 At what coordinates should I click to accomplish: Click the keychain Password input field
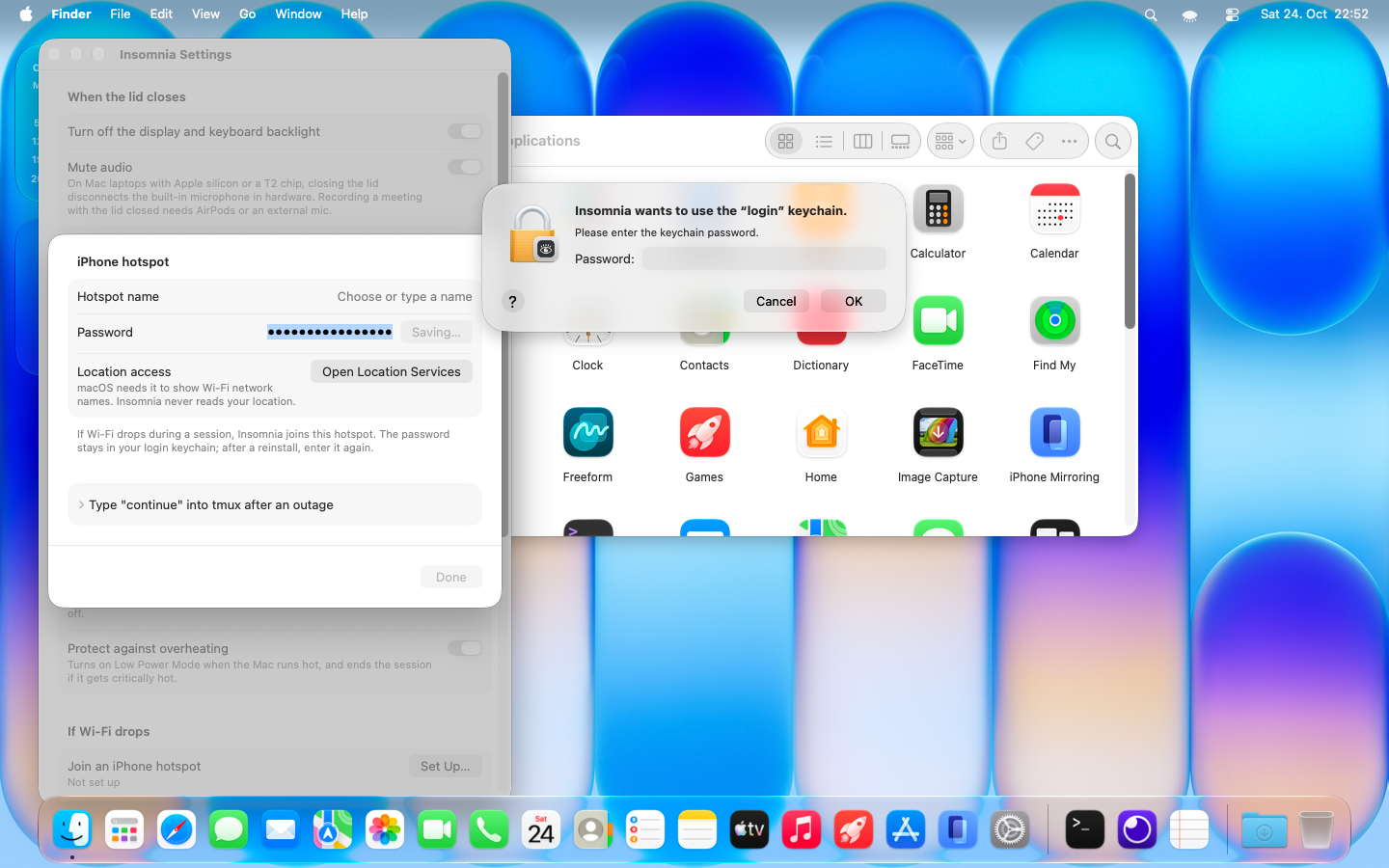(764, 258)
